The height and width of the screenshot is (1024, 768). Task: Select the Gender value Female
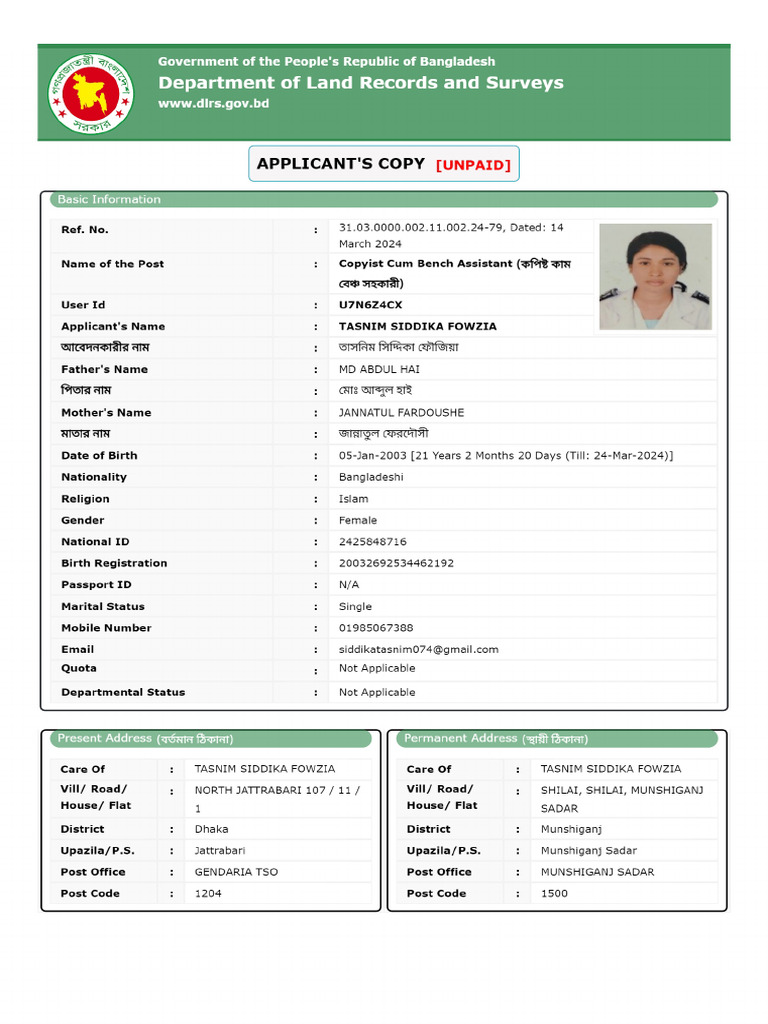pyautogui.click(x=358, y=520)
